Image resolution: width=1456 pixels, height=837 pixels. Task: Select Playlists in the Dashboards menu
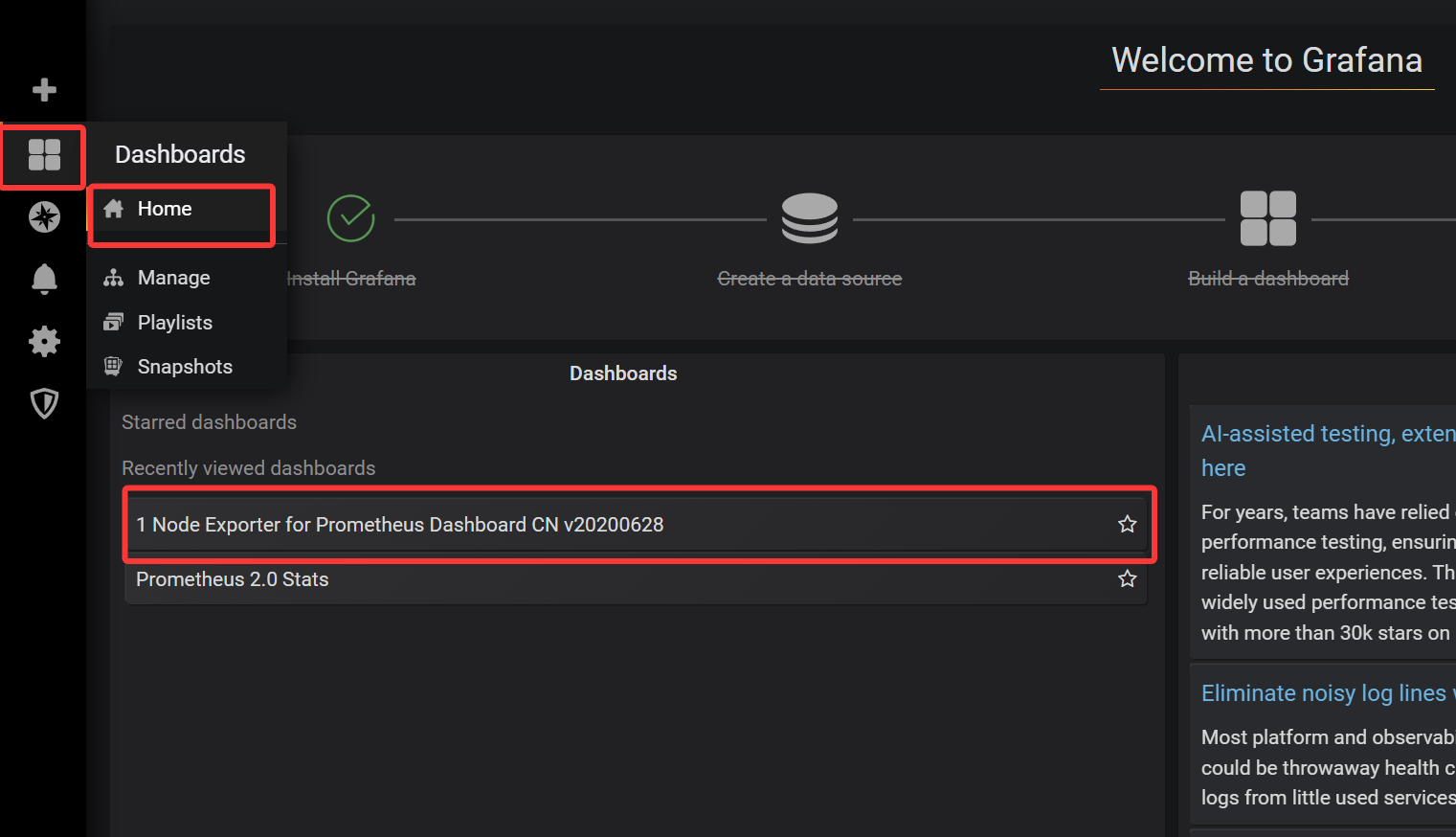pyautogui.click(x=187, y=322)
